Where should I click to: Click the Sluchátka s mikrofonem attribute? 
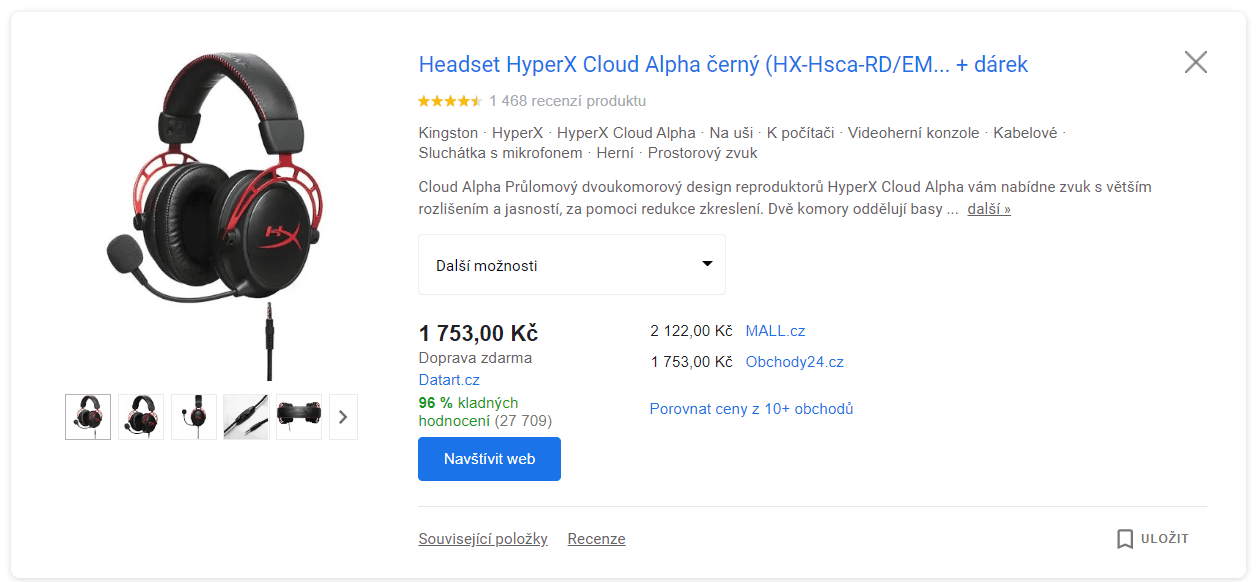(x=500, y=153)
